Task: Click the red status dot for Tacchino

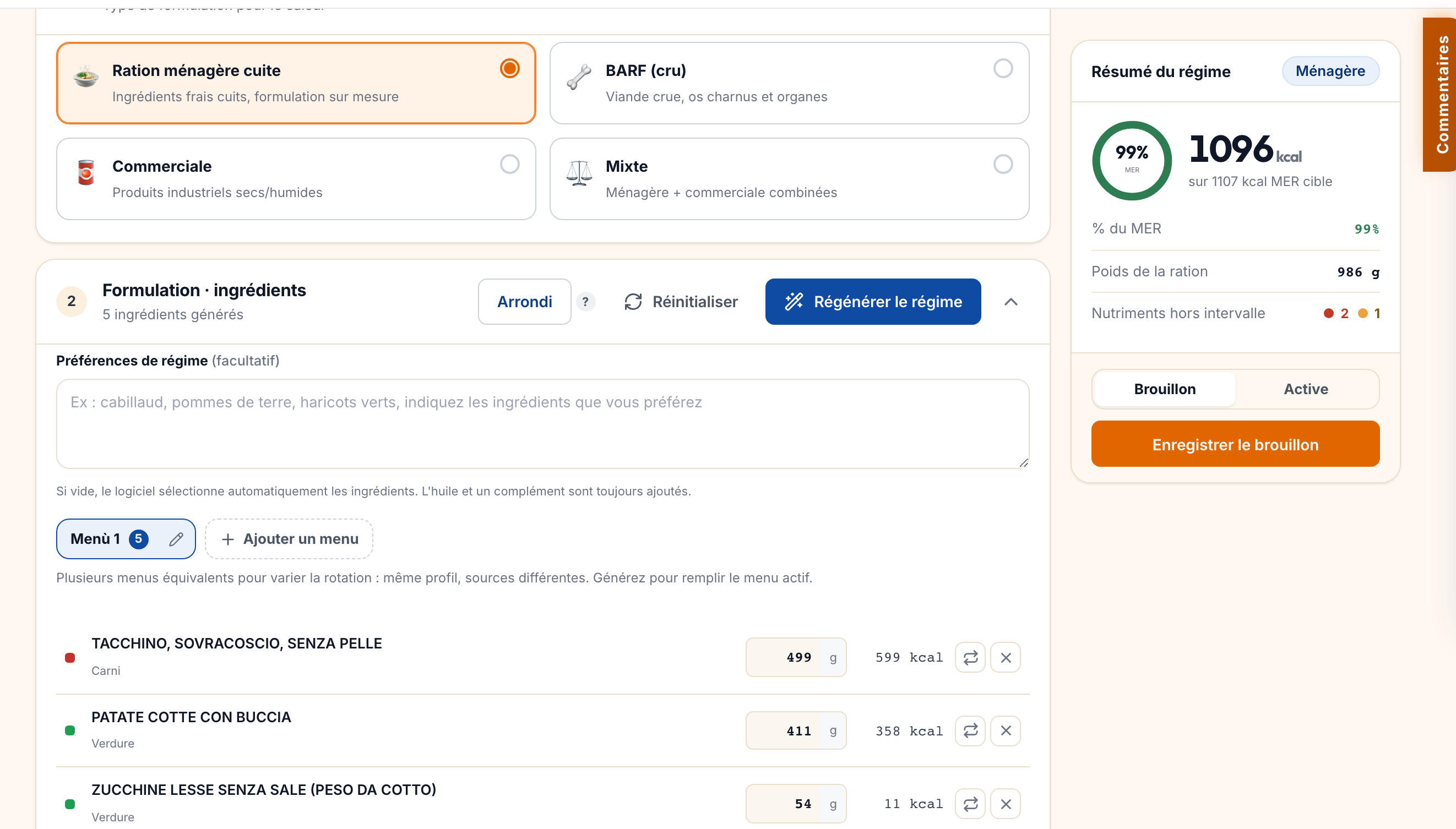Action: [70, 658]
